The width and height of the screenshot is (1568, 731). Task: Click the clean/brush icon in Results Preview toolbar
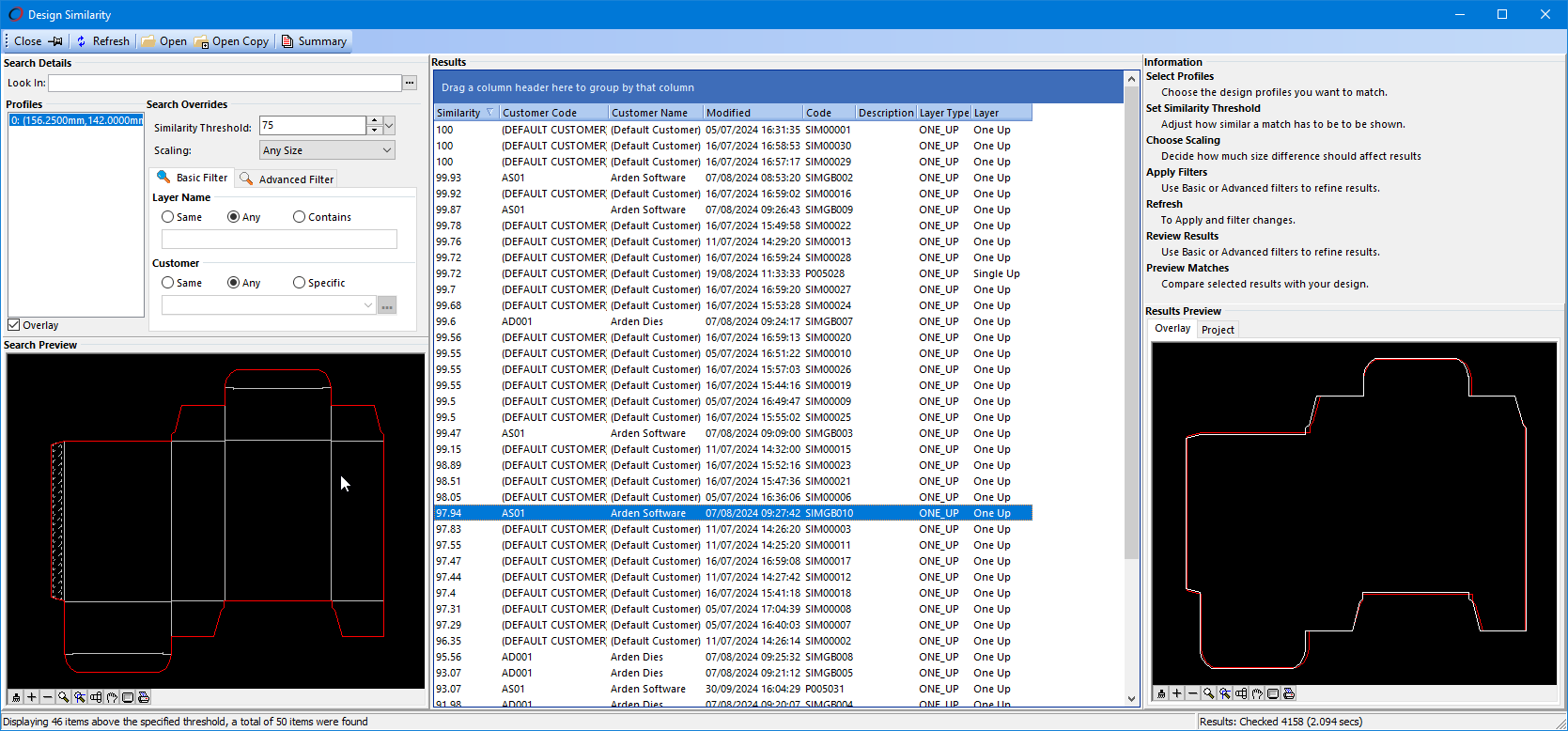pos(1161,693)
